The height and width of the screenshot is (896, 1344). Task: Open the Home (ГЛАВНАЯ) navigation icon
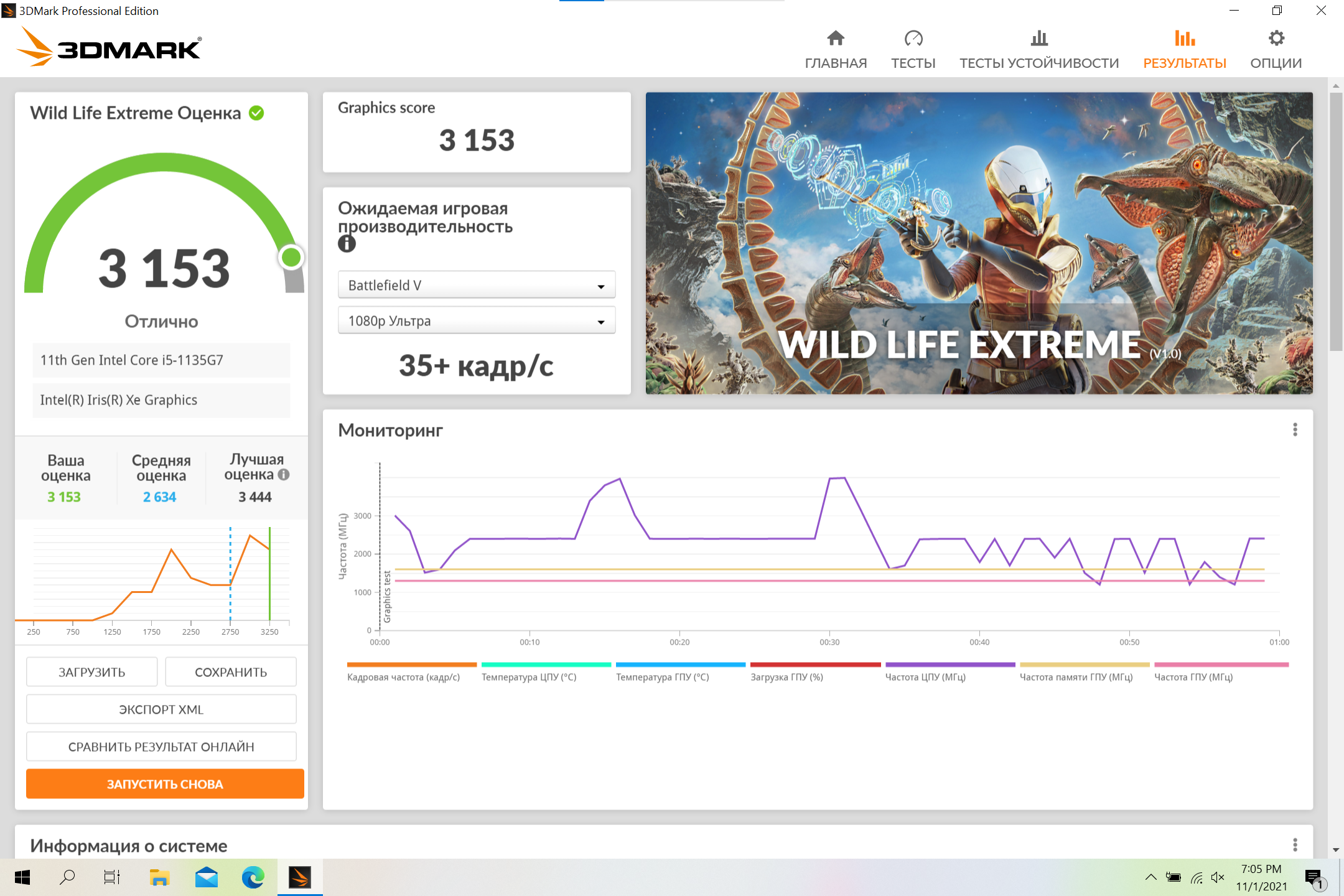pos(835,39)
